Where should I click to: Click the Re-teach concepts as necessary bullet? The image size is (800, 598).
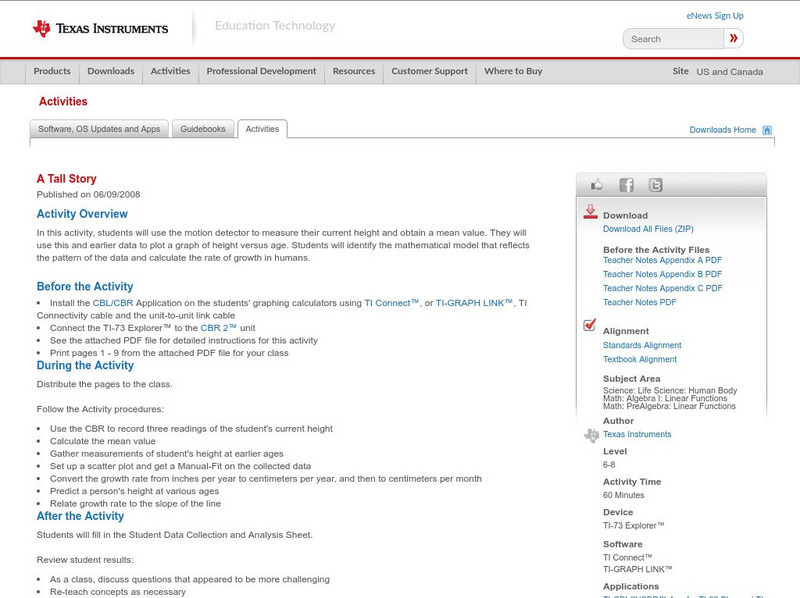point(118,592)
